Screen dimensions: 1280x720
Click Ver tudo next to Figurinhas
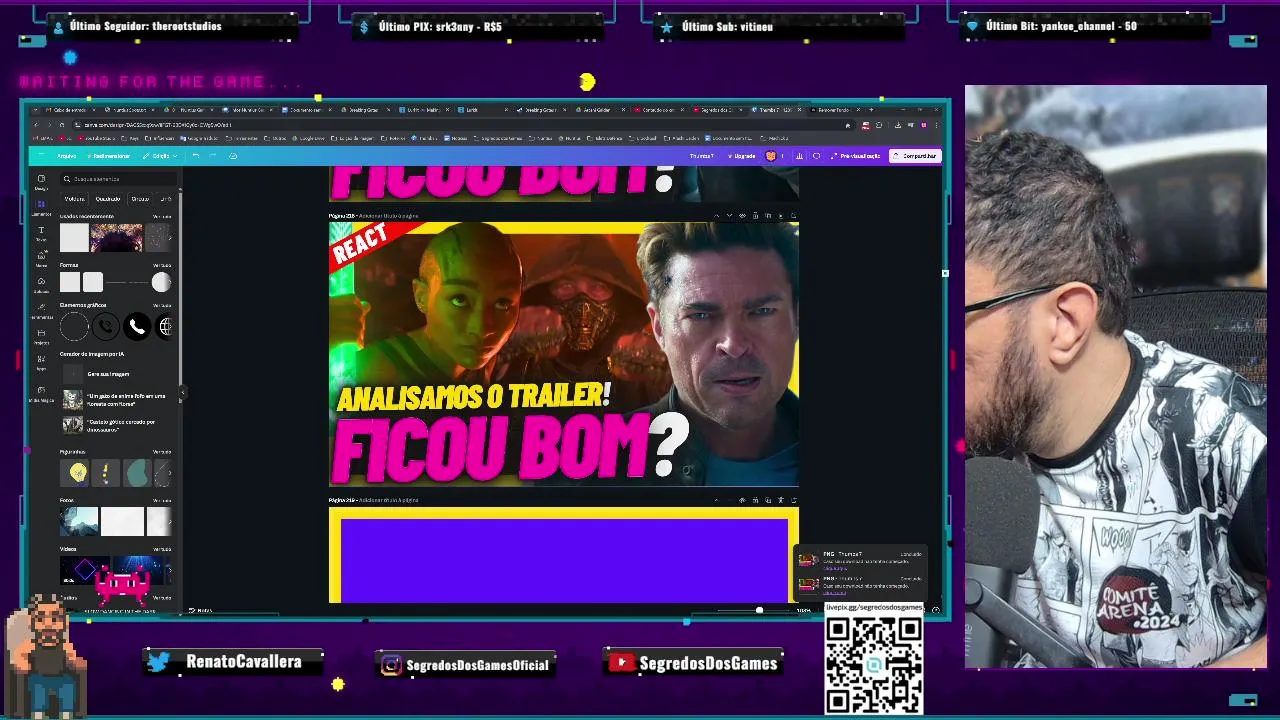[162, 452]
